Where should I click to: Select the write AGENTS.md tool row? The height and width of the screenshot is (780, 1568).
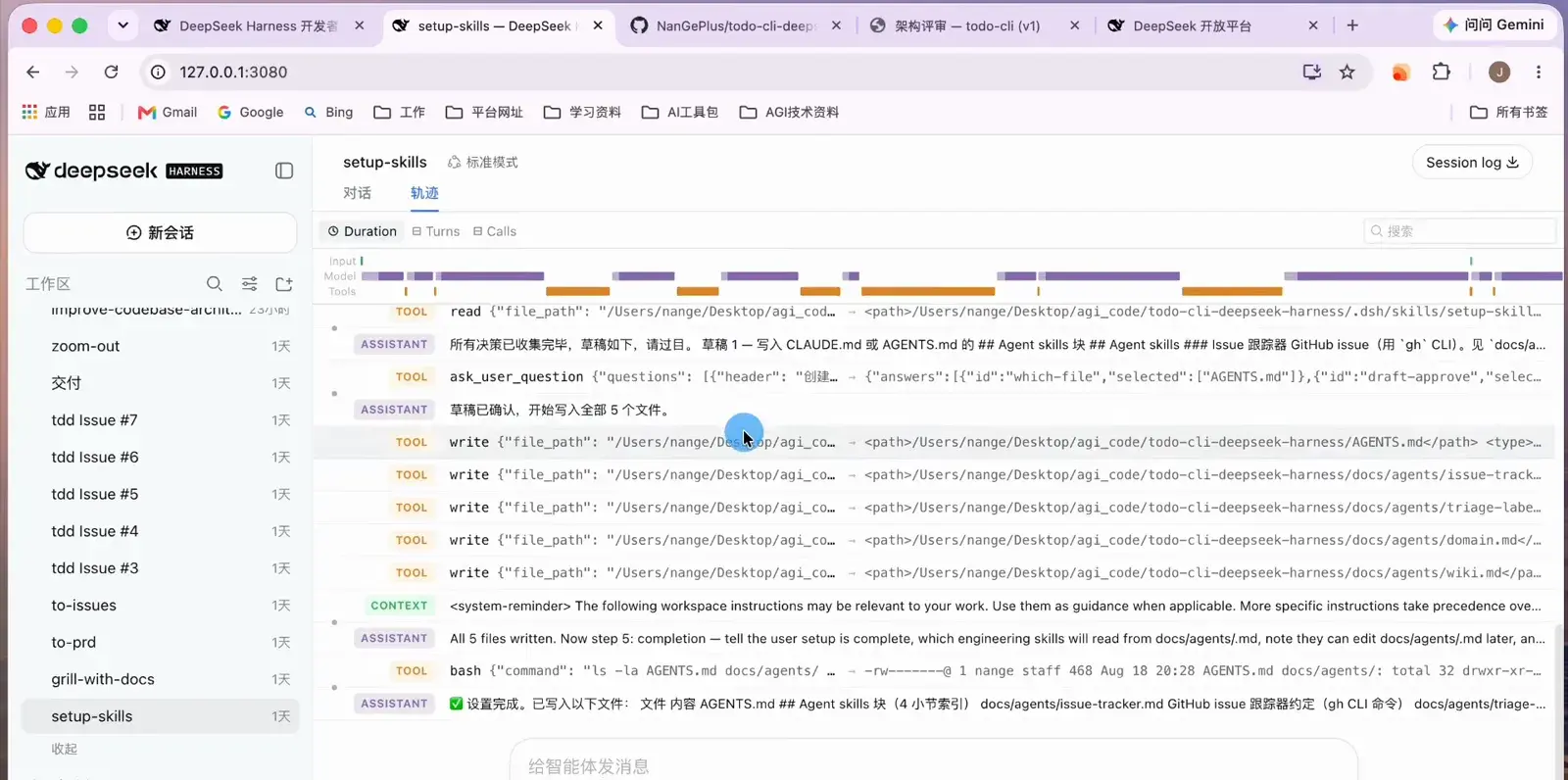click(x=934, y=442)
